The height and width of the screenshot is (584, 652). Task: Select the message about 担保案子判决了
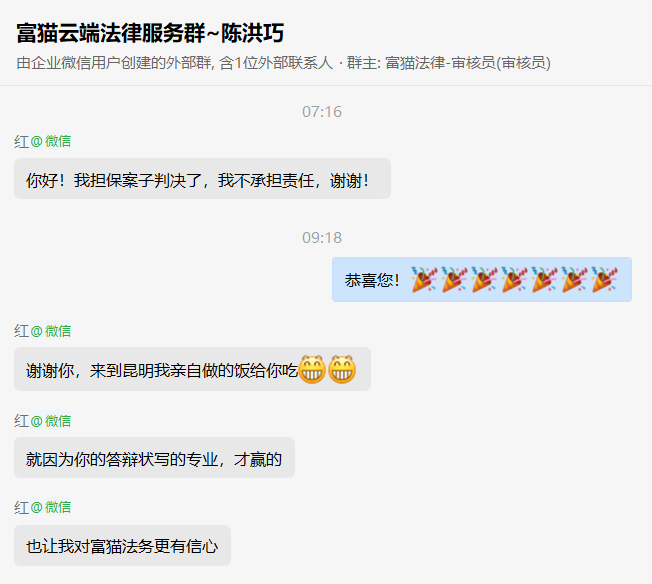click(202, 178)
